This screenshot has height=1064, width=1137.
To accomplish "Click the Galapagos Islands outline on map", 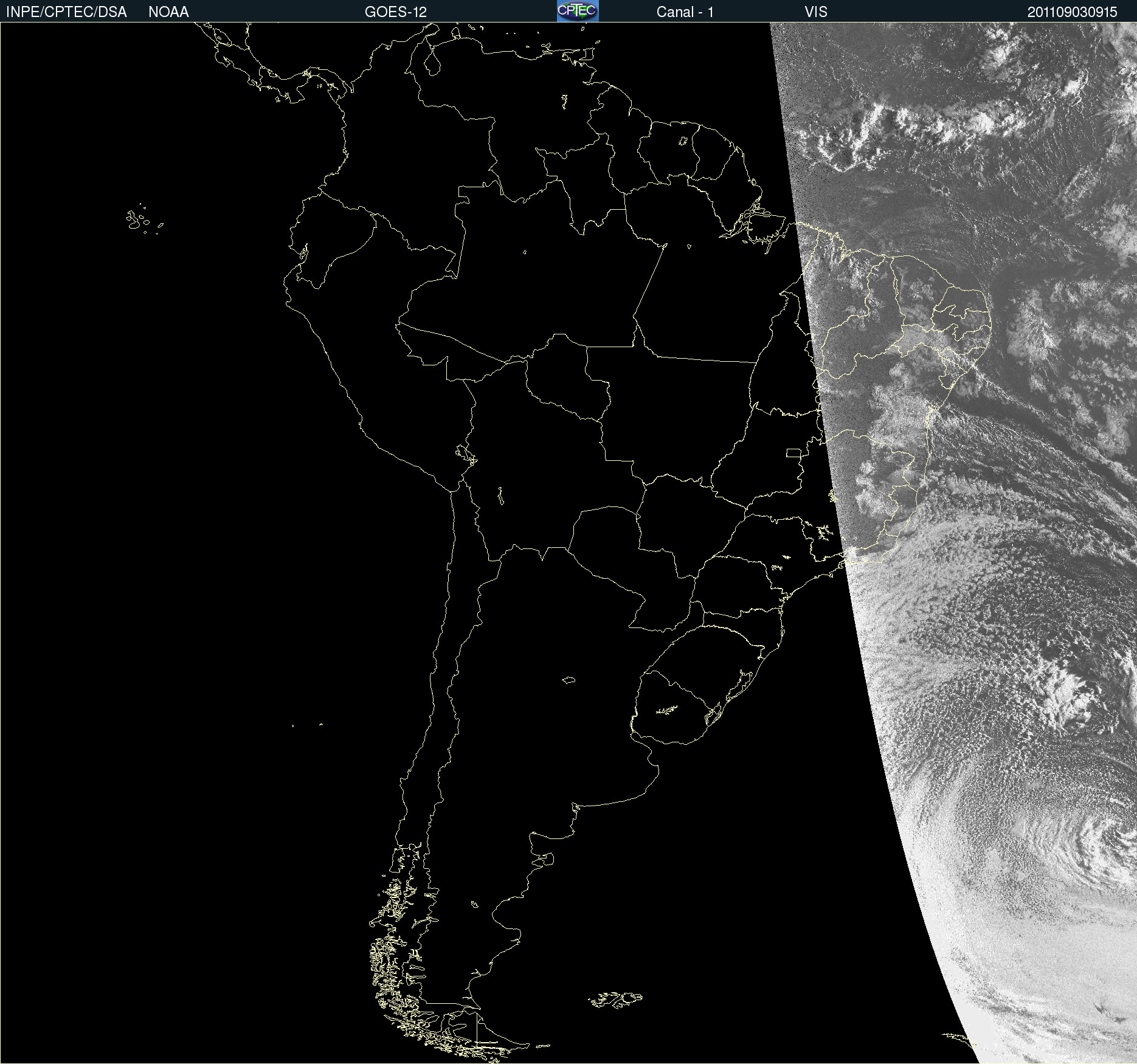I will click(145, 219).
